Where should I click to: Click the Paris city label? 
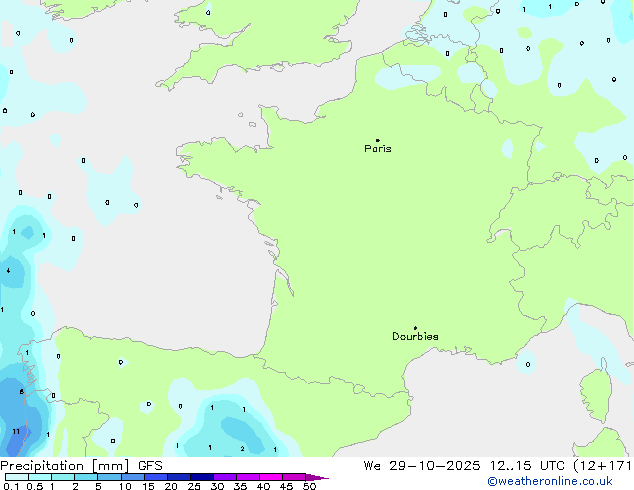pyautogui.click(x=378, y=149)
